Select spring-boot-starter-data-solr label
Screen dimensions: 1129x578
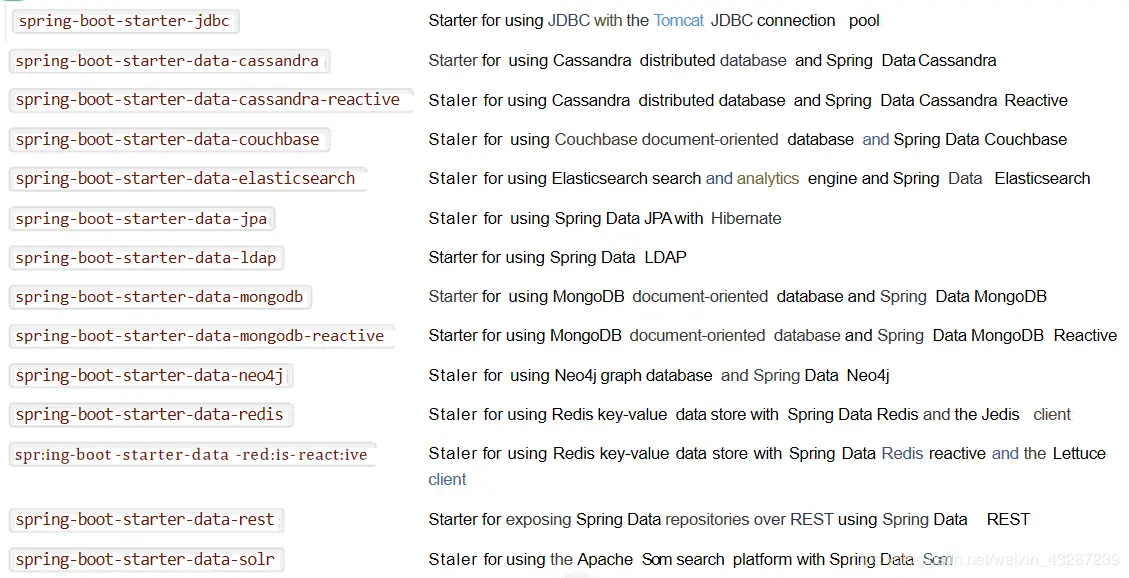[146, 559]
